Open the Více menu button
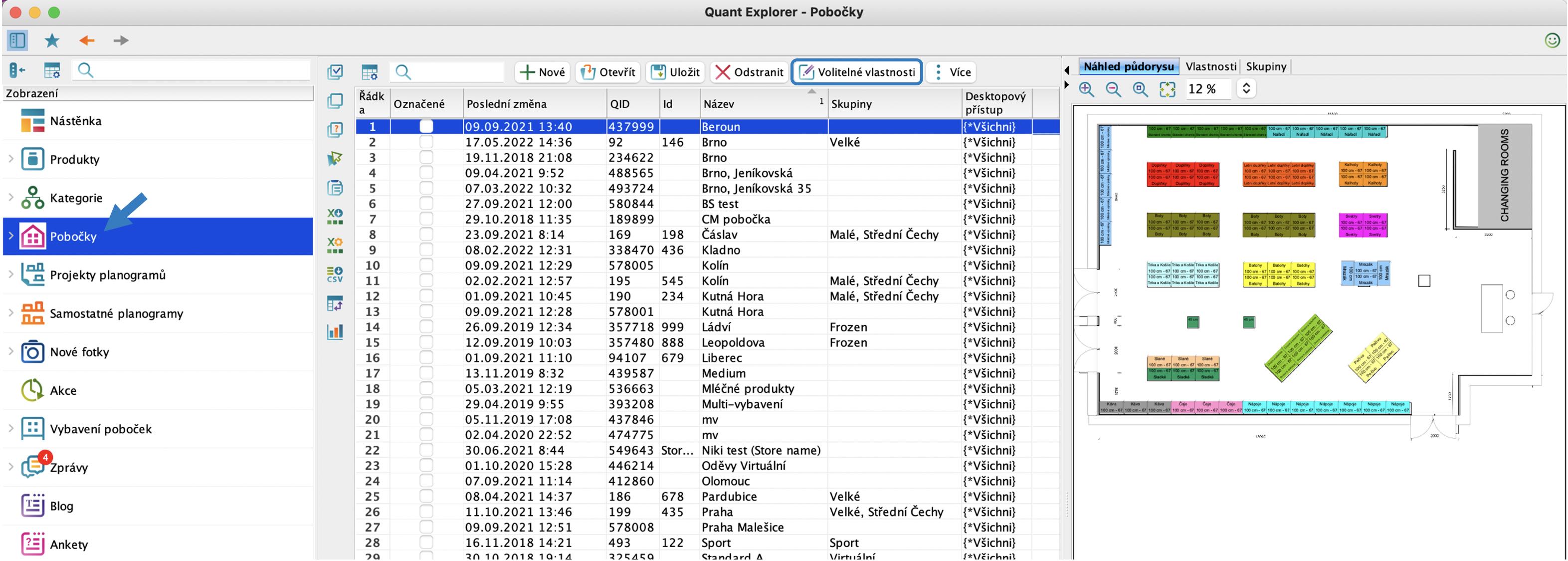 pyautogui.click(x=952, y=72)
